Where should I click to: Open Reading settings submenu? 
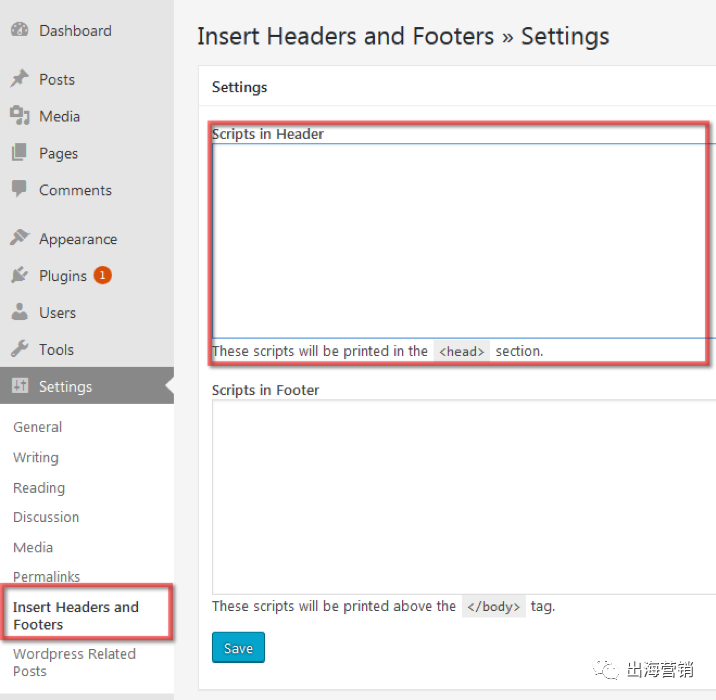tap(39, 488)
